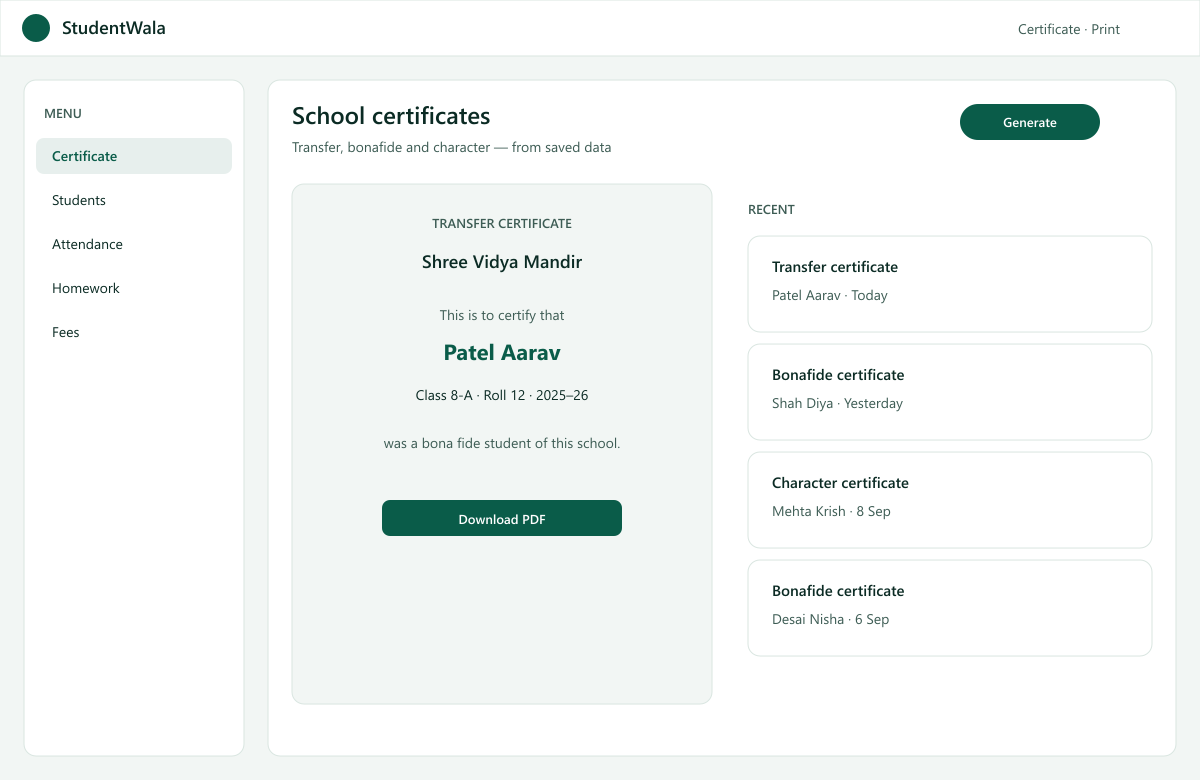Click the Patel Aarav name on certificate
Screen dimensions: 1200x780
502,353
